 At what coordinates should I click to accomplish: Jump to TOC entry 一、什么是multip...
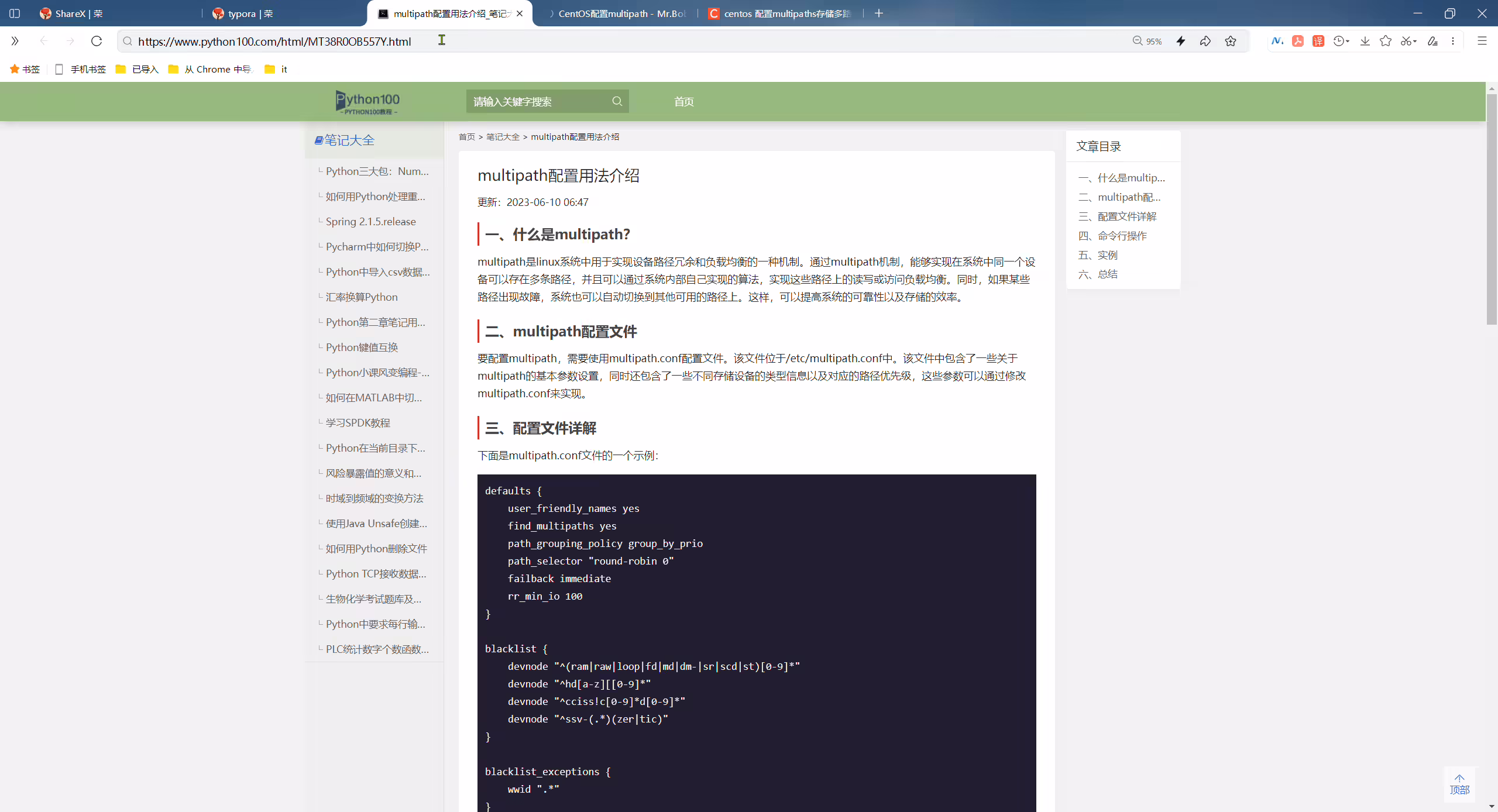[1122, 178]
